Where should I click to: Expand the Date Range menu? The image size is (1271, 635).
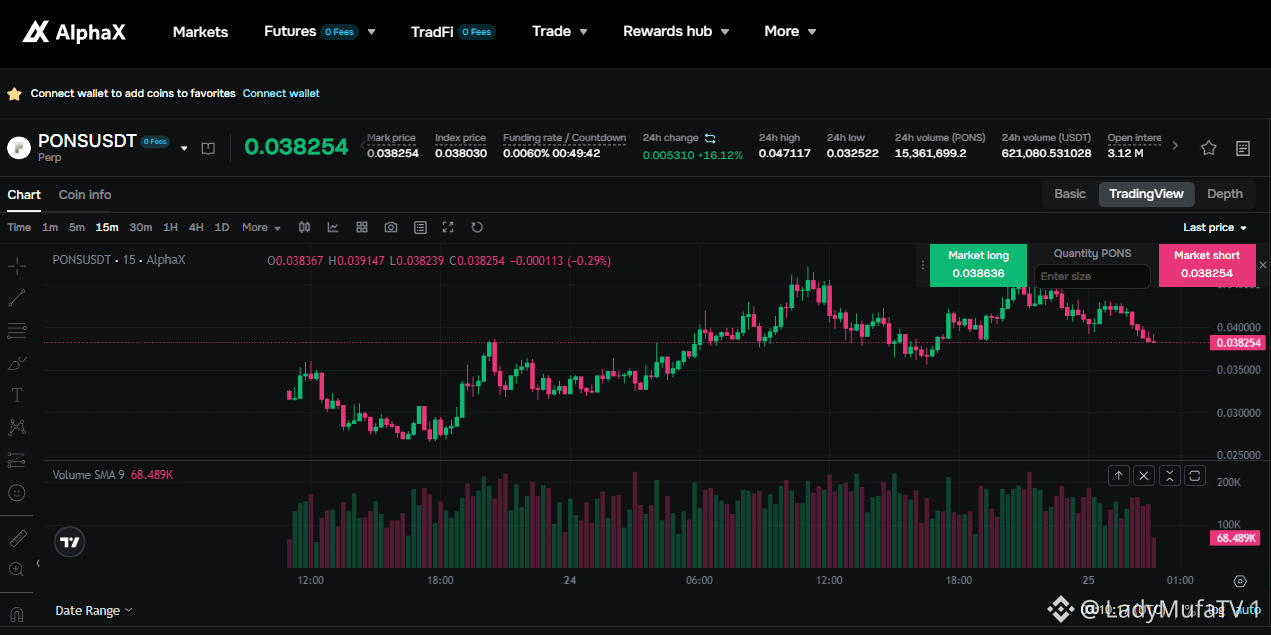[x=93, y=610]
